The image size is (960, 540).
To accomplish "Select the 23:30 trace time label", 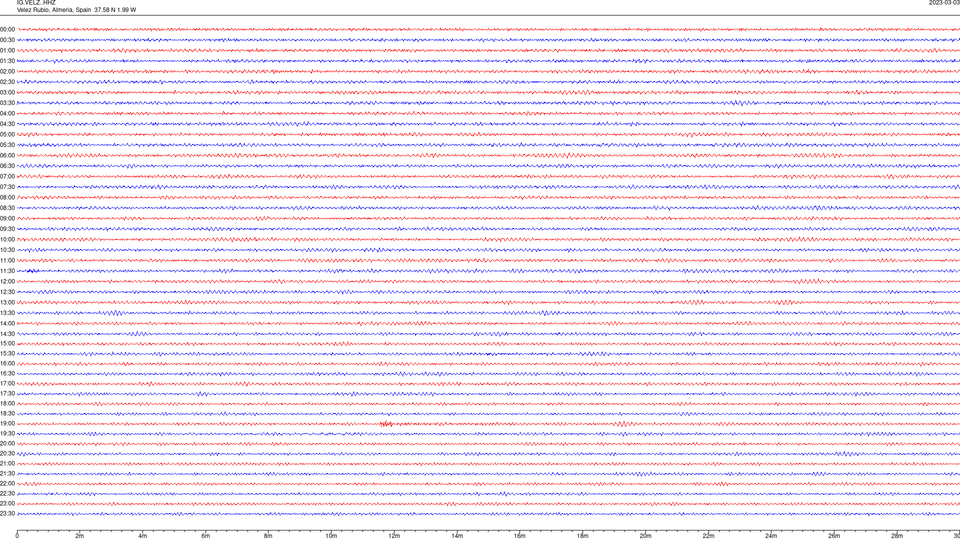I will pos(7,514).
